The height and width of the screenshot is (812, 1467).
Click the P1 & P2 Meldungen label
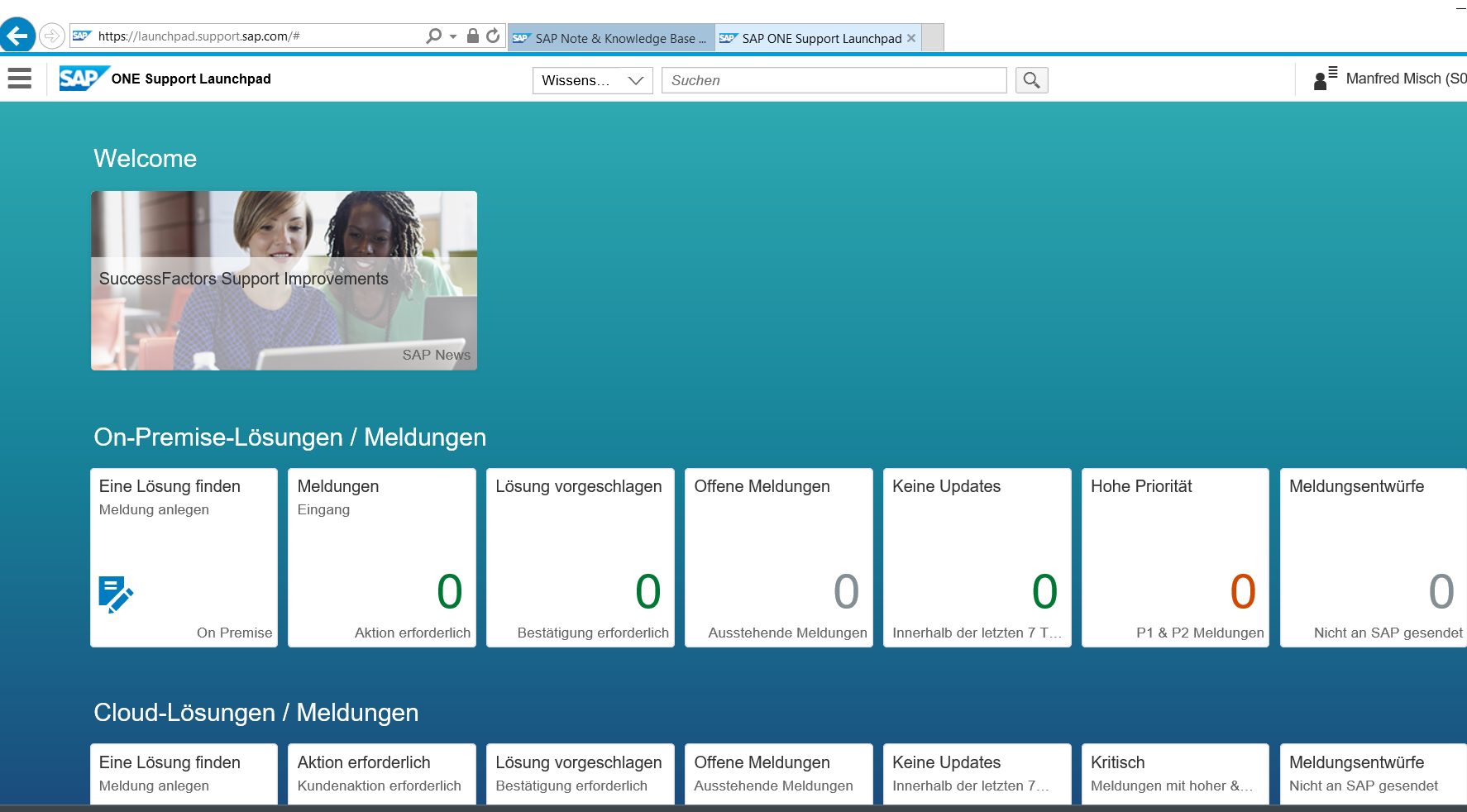pos(1200,633)
